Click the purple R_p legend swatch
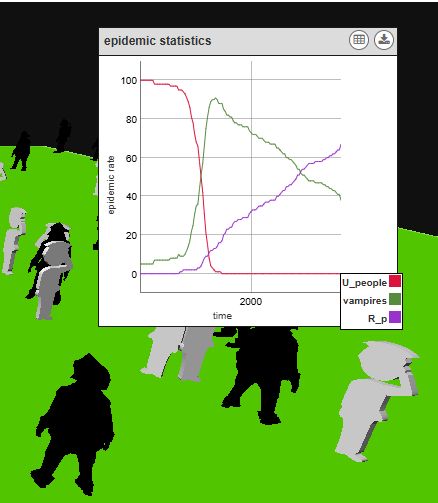Image resolution: width=438 pixels, height=503 pixels. tap(395, 317)
